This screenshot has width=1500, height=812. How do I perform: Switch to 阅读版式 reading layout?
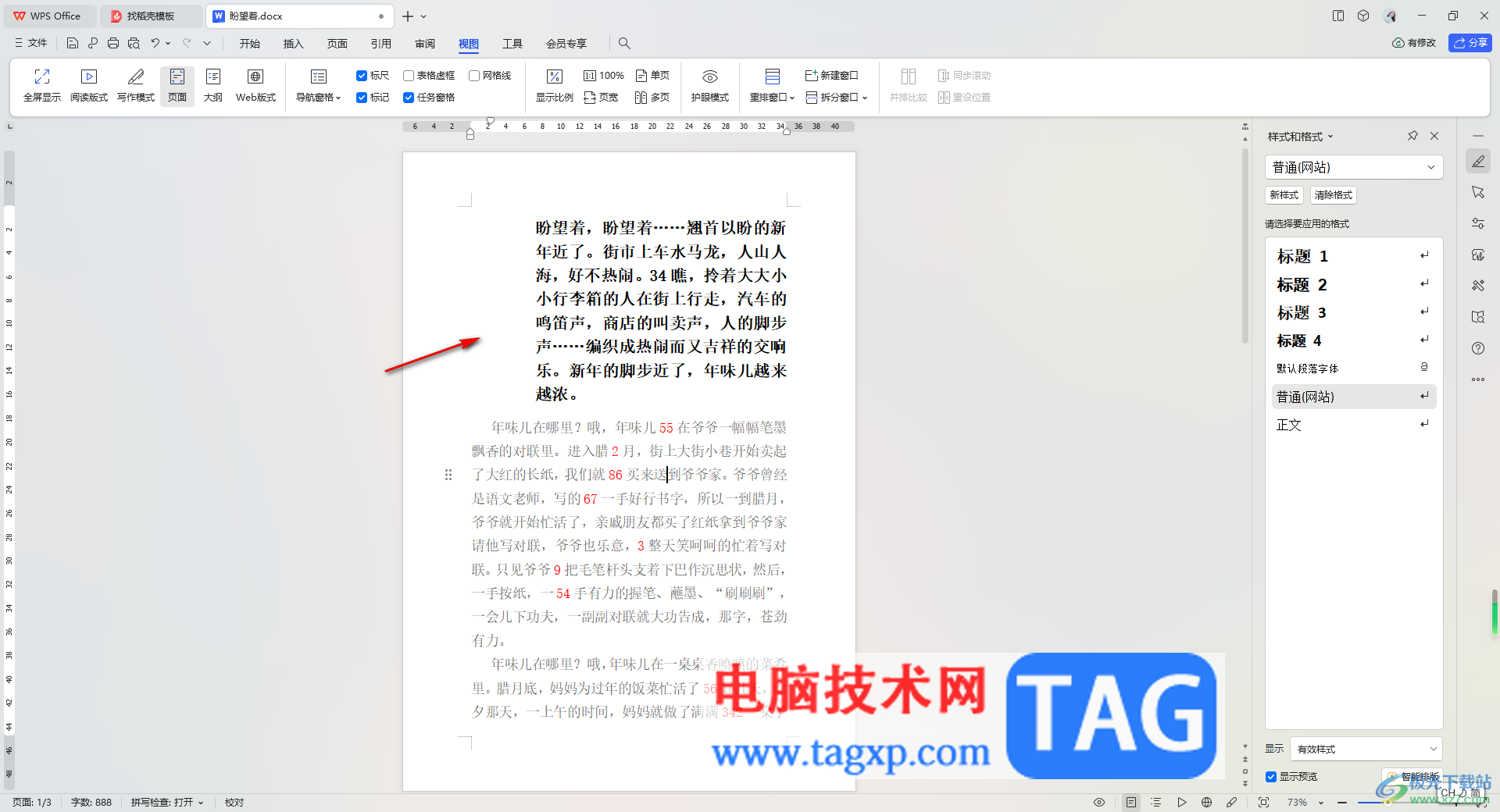tap(89, 86)
